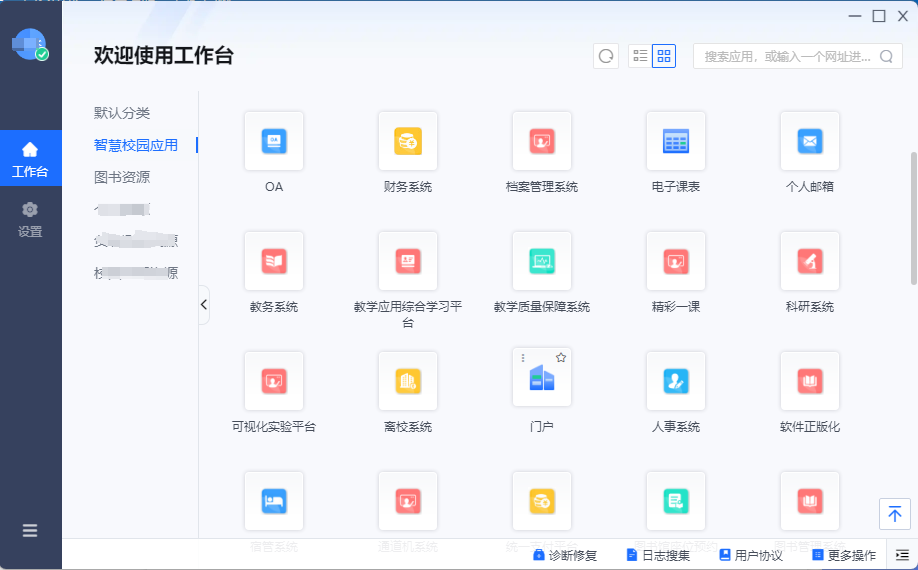Go to 设置 in left sidebar
This screenshot has width=918, height=570.
(x=30, y=219)
